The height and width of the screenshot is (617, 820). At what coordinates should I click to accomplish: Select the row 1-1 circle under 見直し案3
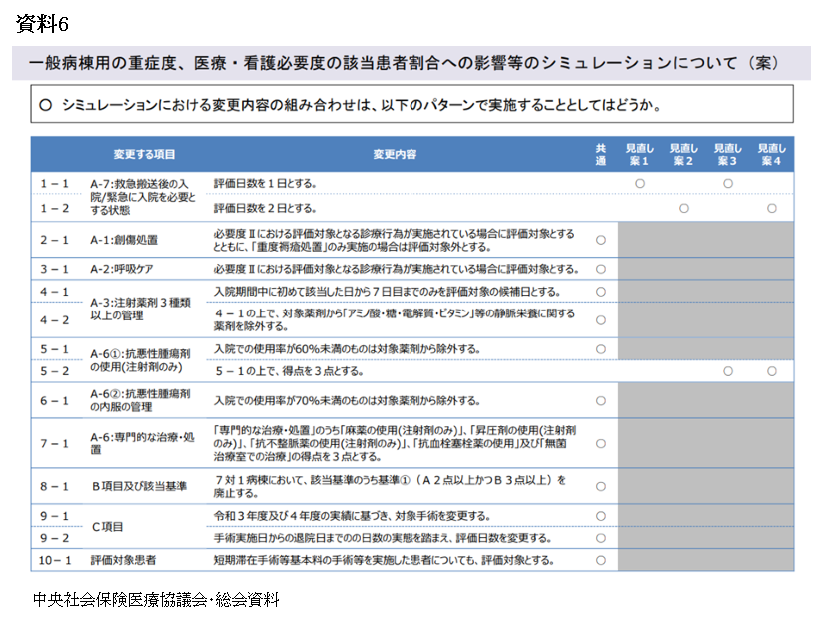728,184
